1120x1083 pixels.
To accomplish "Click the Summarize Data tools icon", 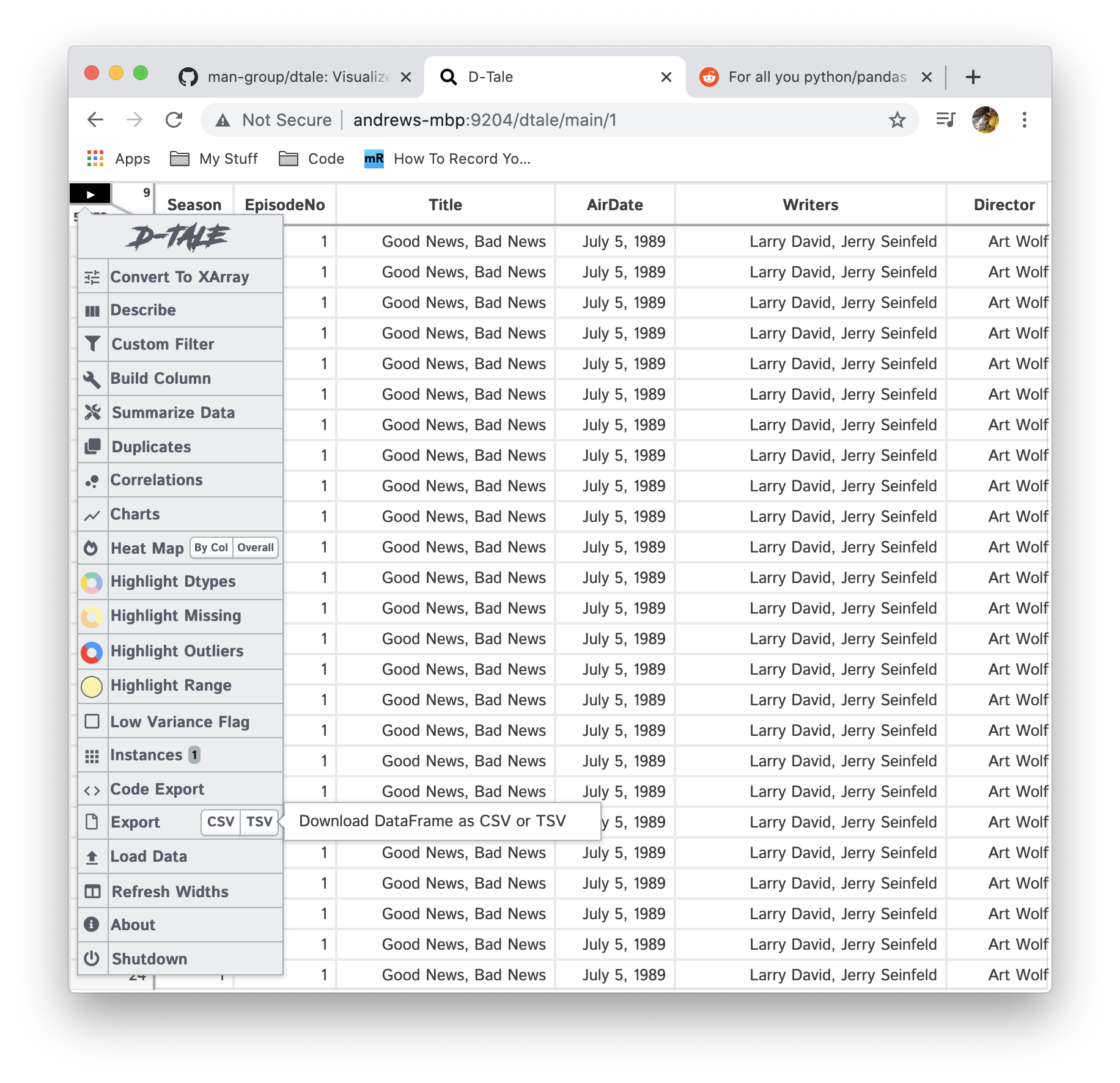I will 92,413.
